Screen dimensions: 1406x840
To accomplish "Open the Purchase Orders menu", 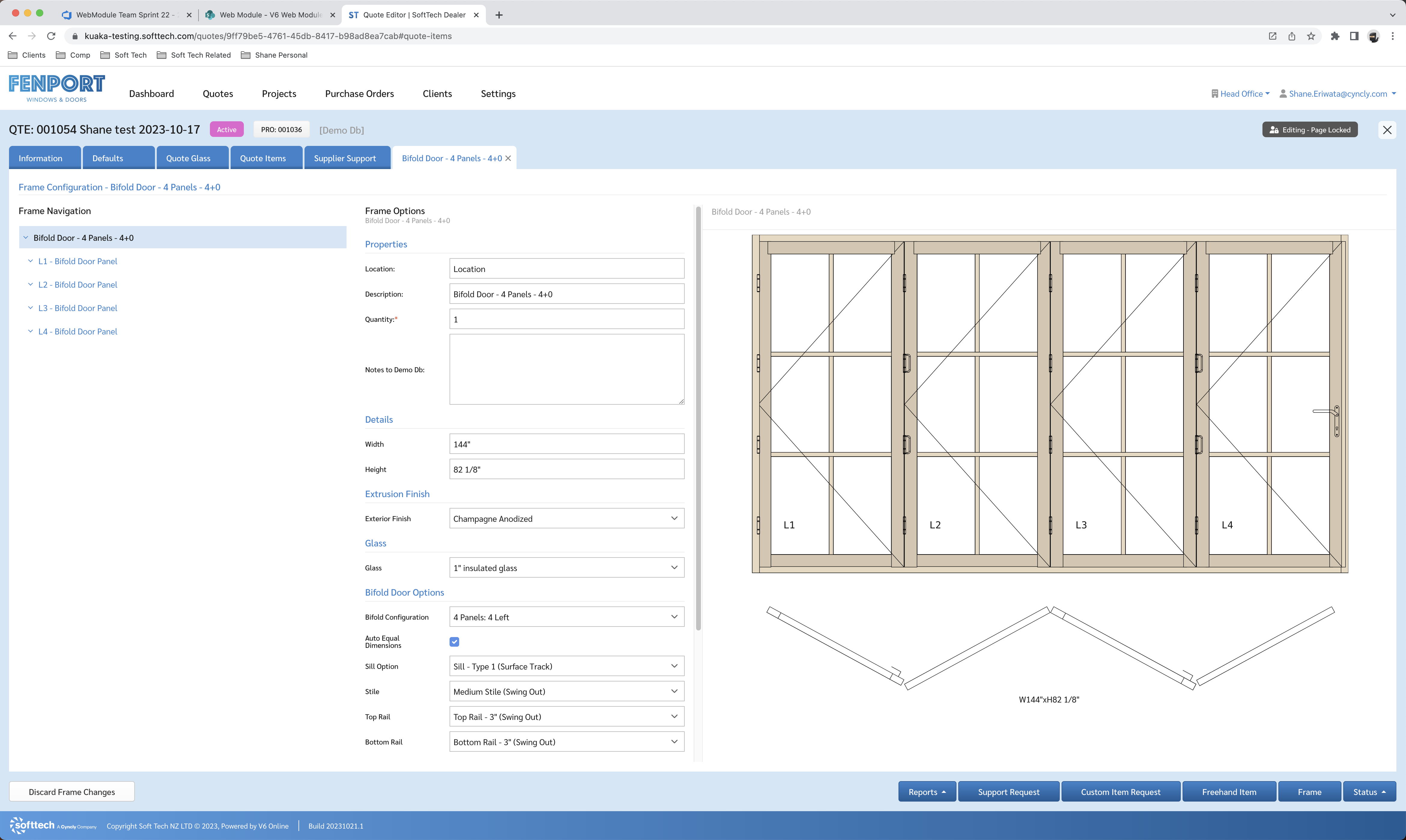I will pyautogui.click(x=359, y=93).
